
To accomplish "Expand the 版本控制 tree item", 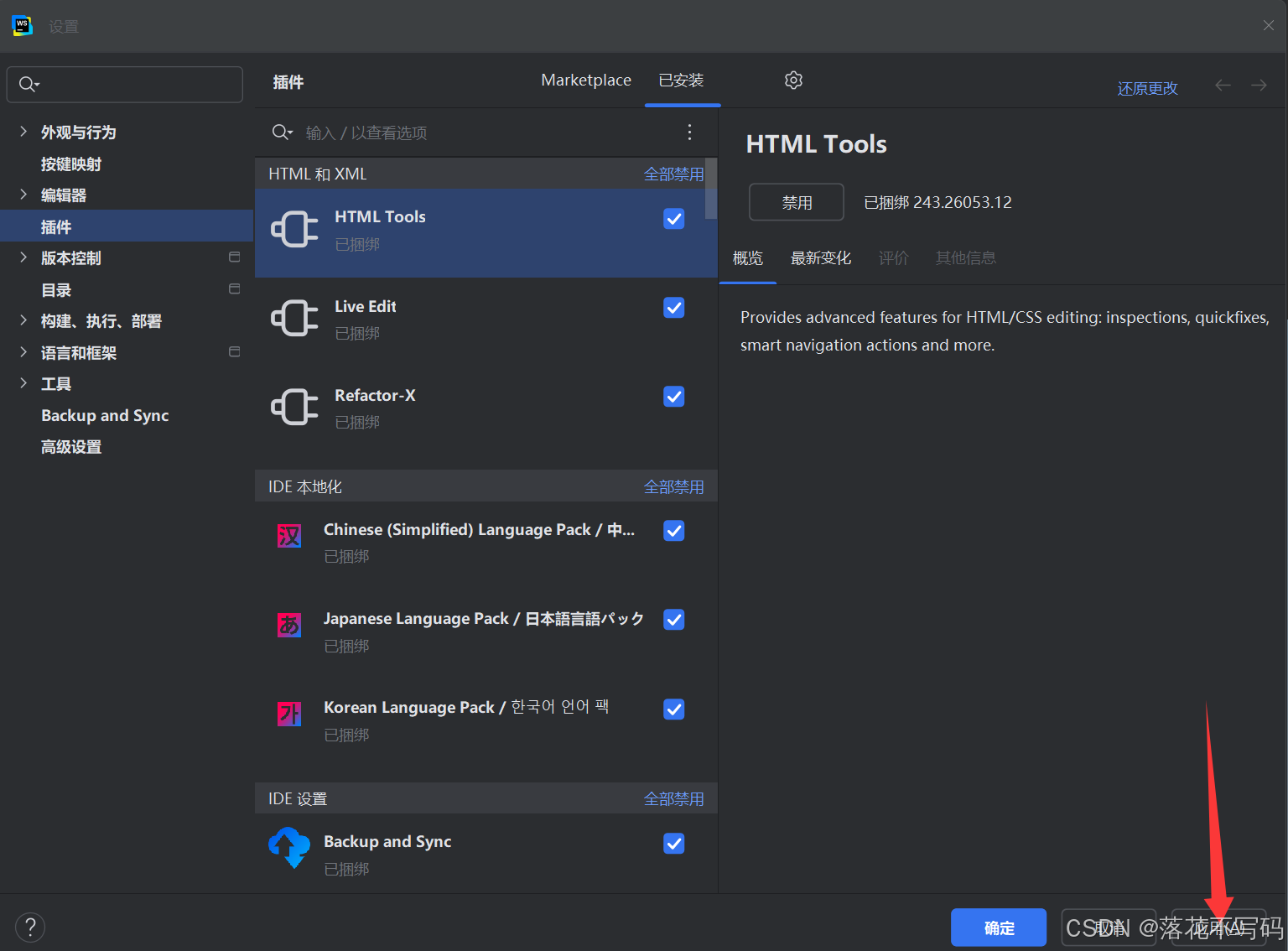I will (23, 257).
